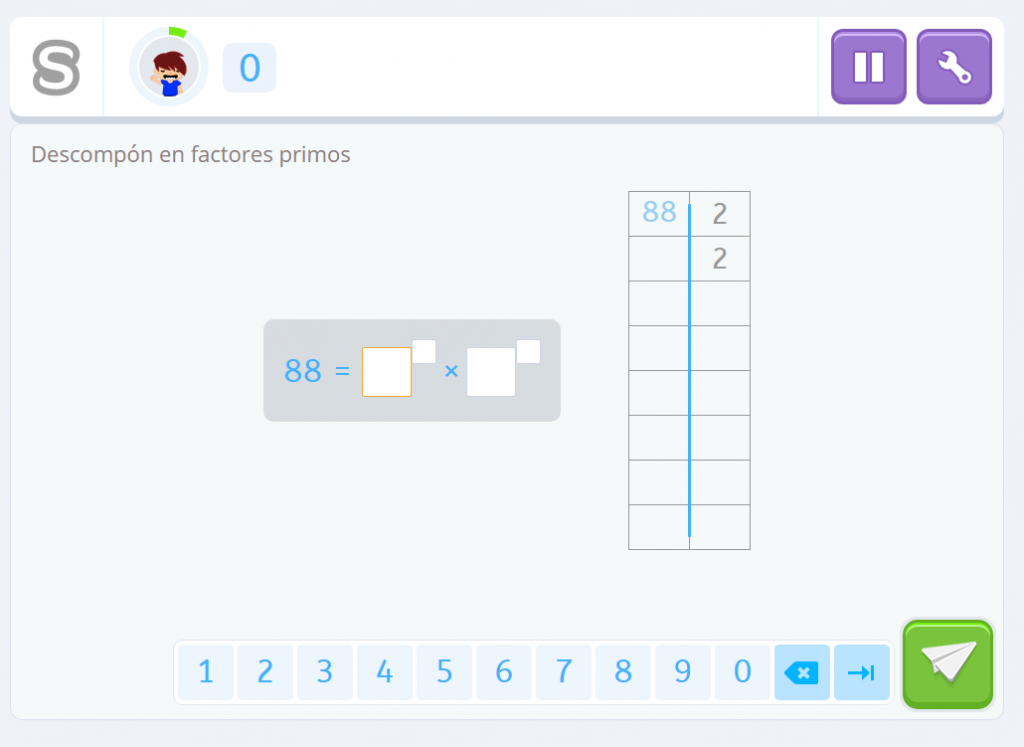Submit answer with the paper plane button
Image resolution: width=1024 pixels, height=747 pixels.
(947, 664)
